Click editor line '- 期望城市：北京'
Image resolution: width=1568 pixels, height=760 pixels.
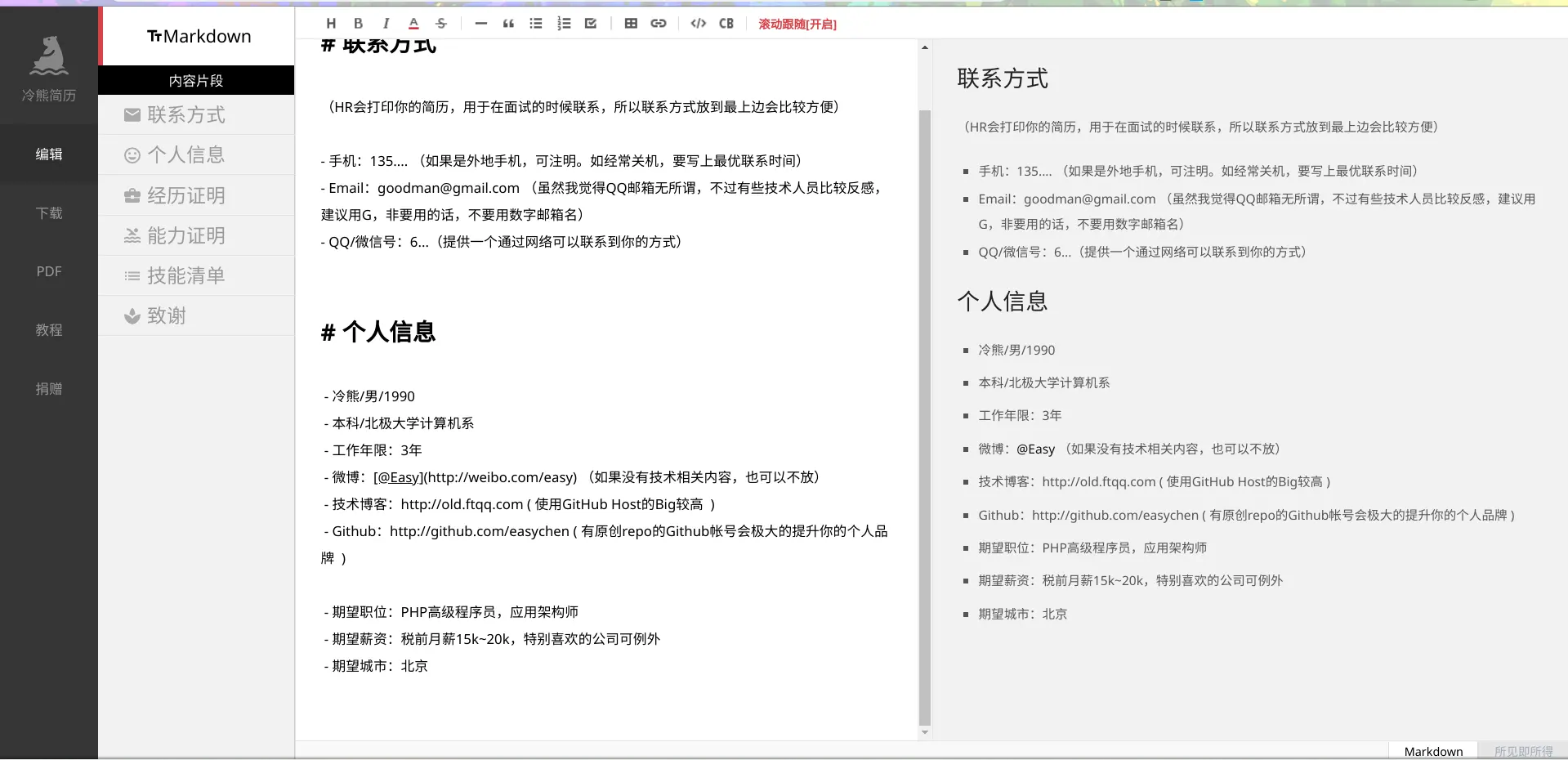[376, 666]
